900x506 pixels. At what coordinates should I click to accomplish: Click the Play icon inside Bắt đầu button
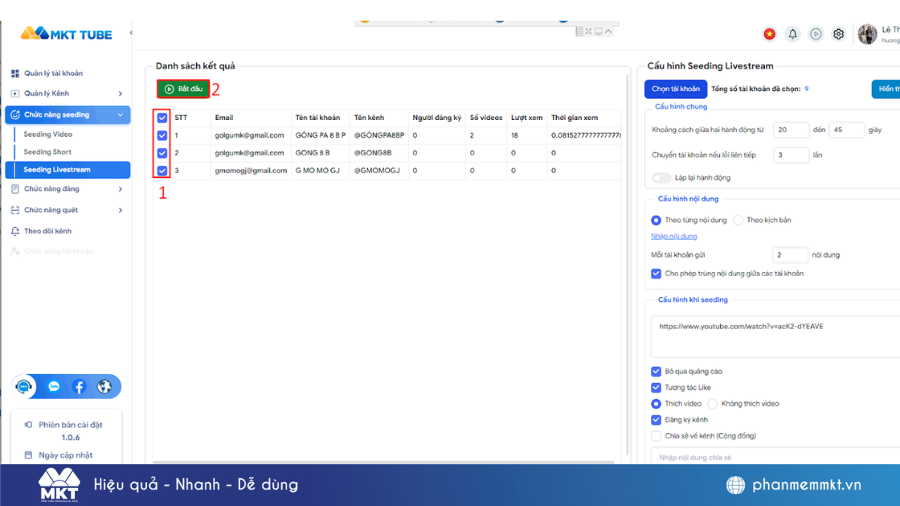point(169,89)
